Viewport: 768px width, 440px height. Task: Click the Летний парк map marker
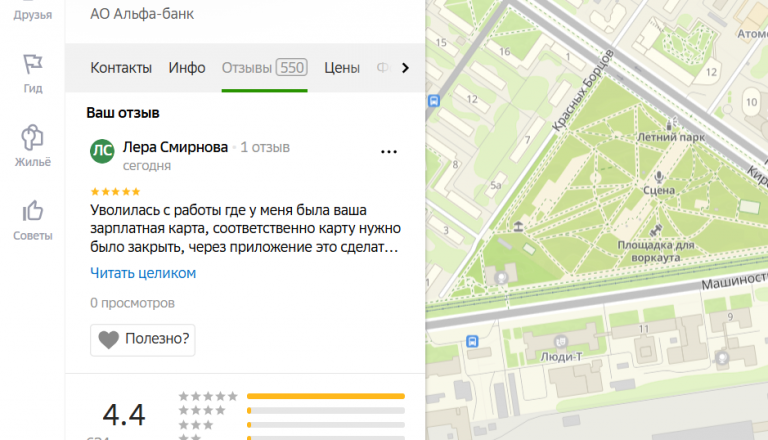tap(672, 123)
